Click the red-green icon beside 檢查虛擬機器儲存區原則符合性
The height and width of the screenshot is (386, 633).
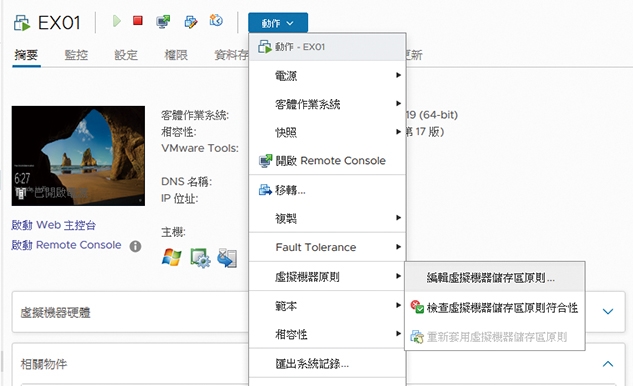point(417,307)
